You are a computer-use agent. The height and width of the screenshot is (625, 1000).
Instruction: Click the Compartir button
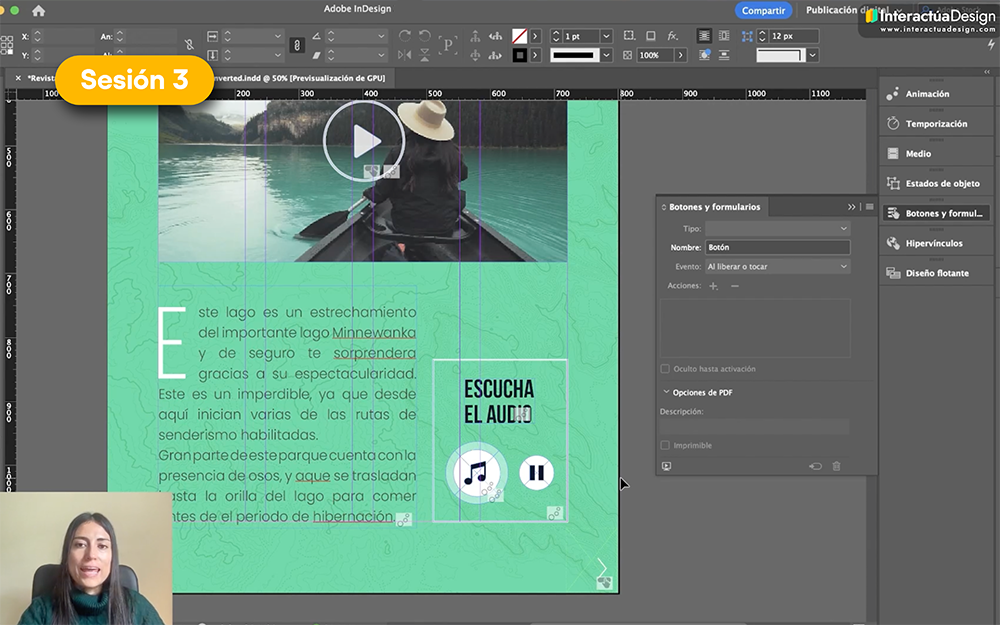click(x=763, y=10)
